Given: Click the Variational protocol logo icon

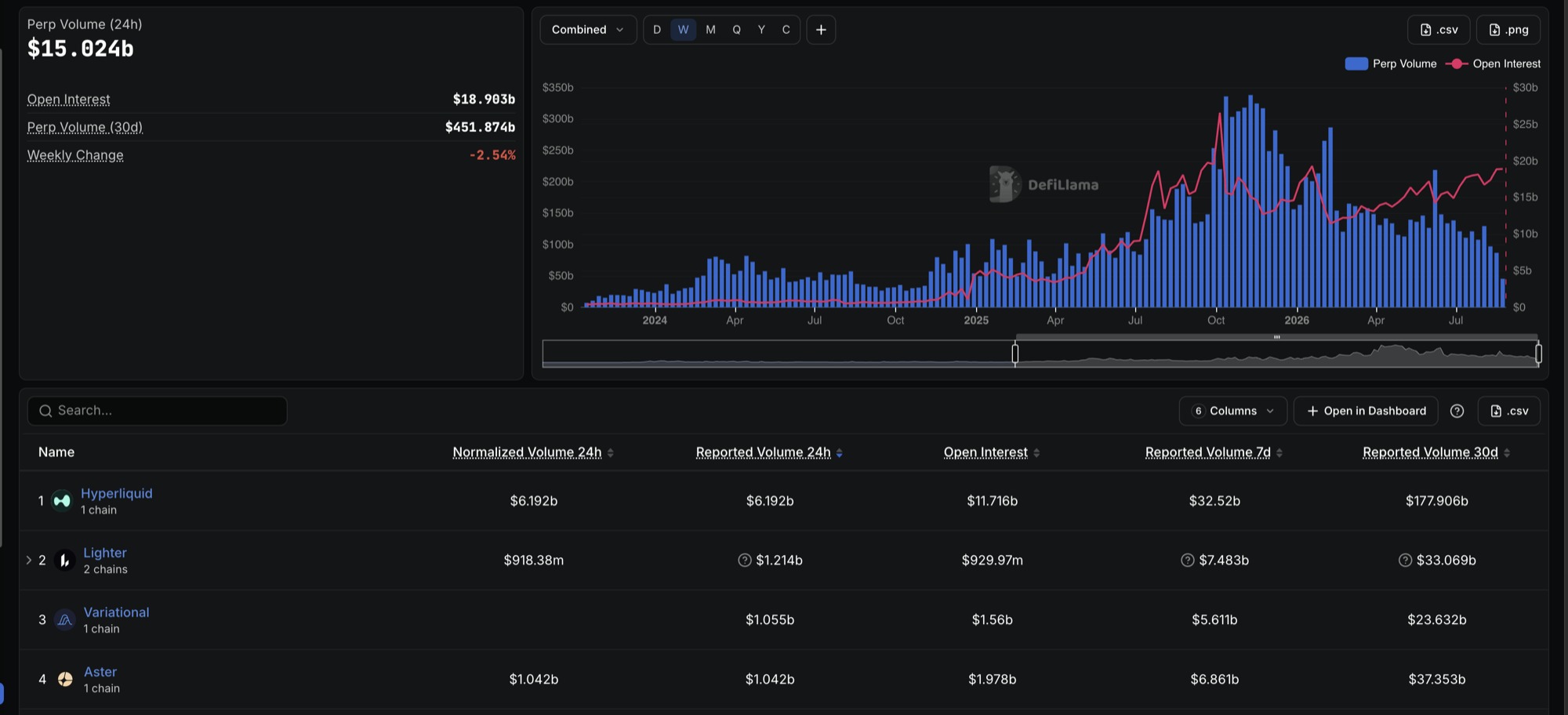Looking at the screenshot, I should point(65,619).
